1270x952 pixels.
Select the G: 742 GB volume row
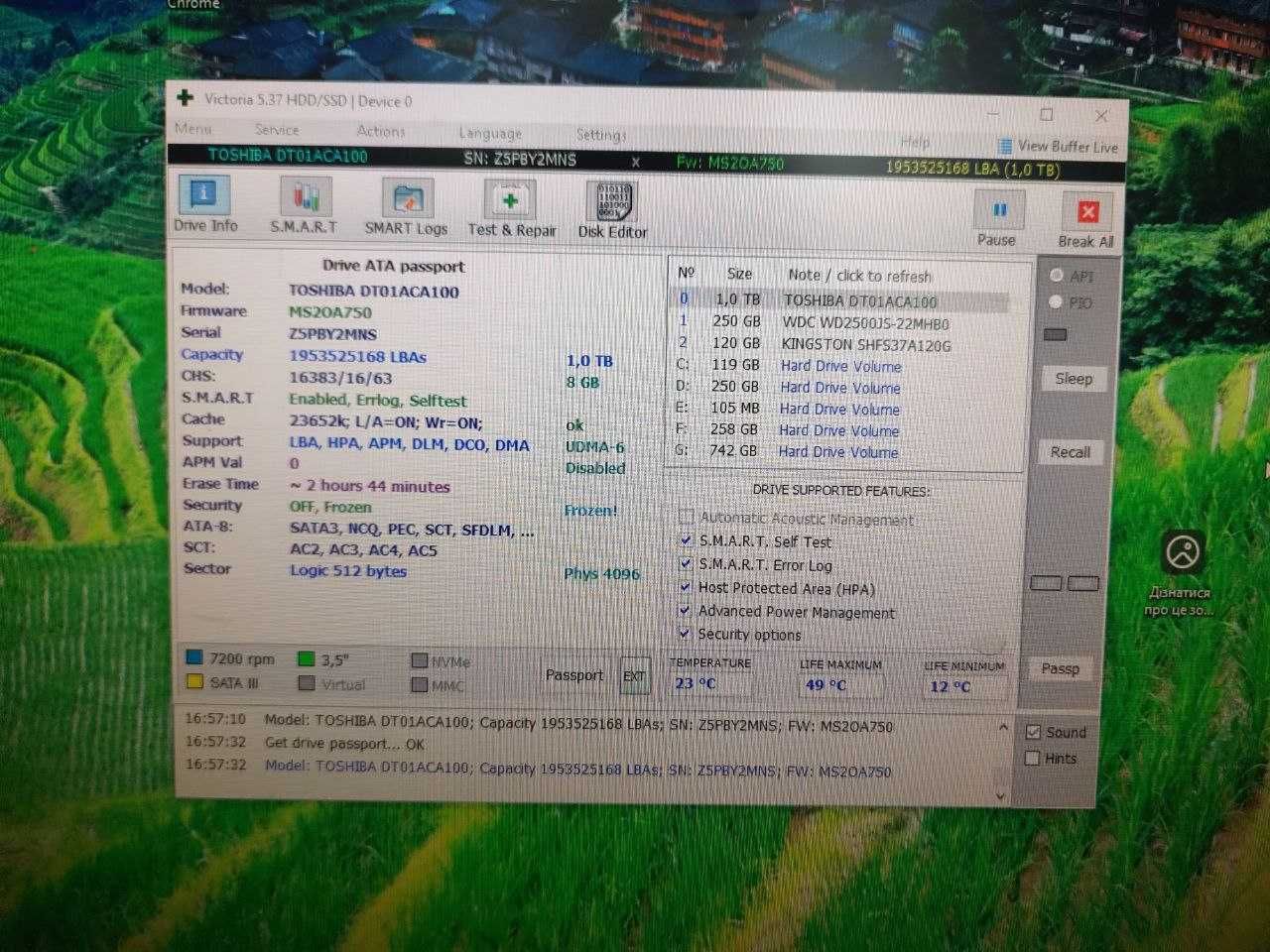(842, 451)
